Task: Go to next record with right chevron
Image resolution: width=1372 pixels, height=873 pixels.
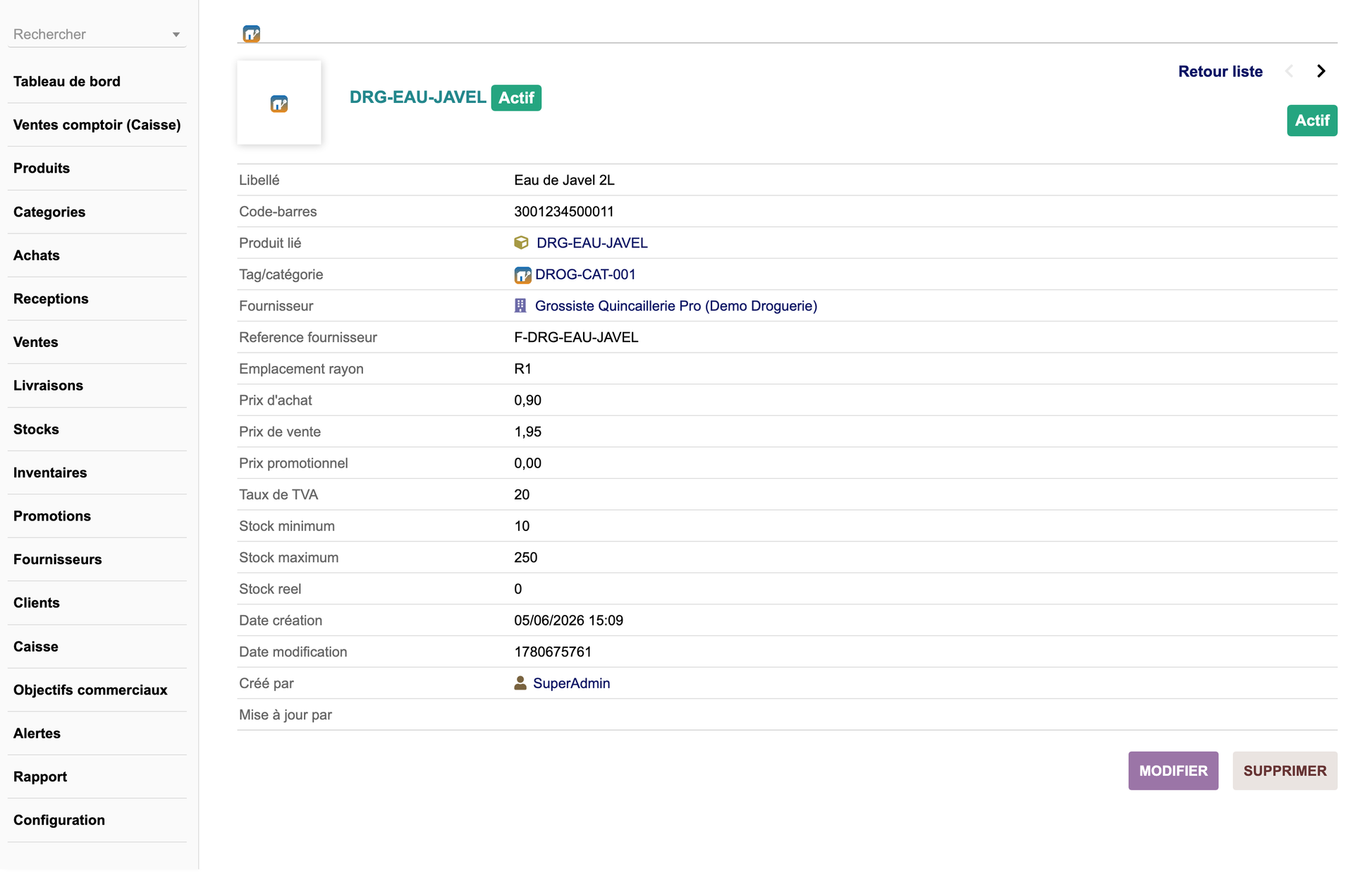Action: pyautogui.click(x=1321, y=71)
